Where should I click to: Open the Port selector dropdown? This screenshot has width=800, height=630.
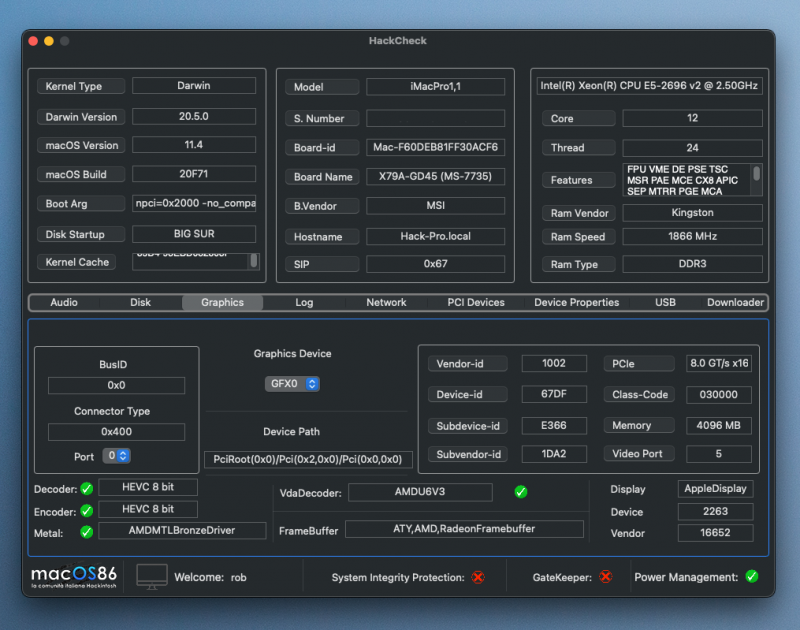(116, 456)
